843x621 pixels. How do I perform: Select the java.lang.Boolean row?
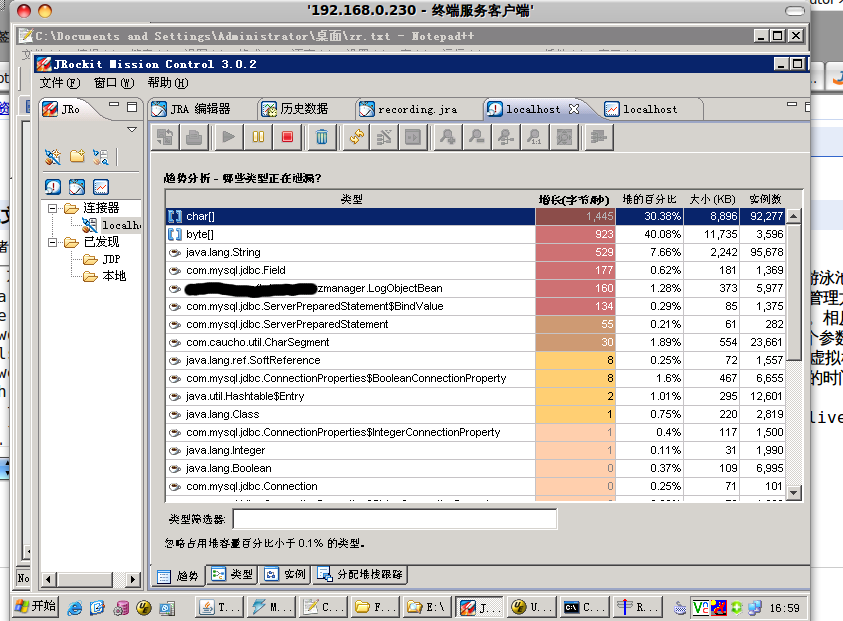pyautogui.click(x=476, y=468)
